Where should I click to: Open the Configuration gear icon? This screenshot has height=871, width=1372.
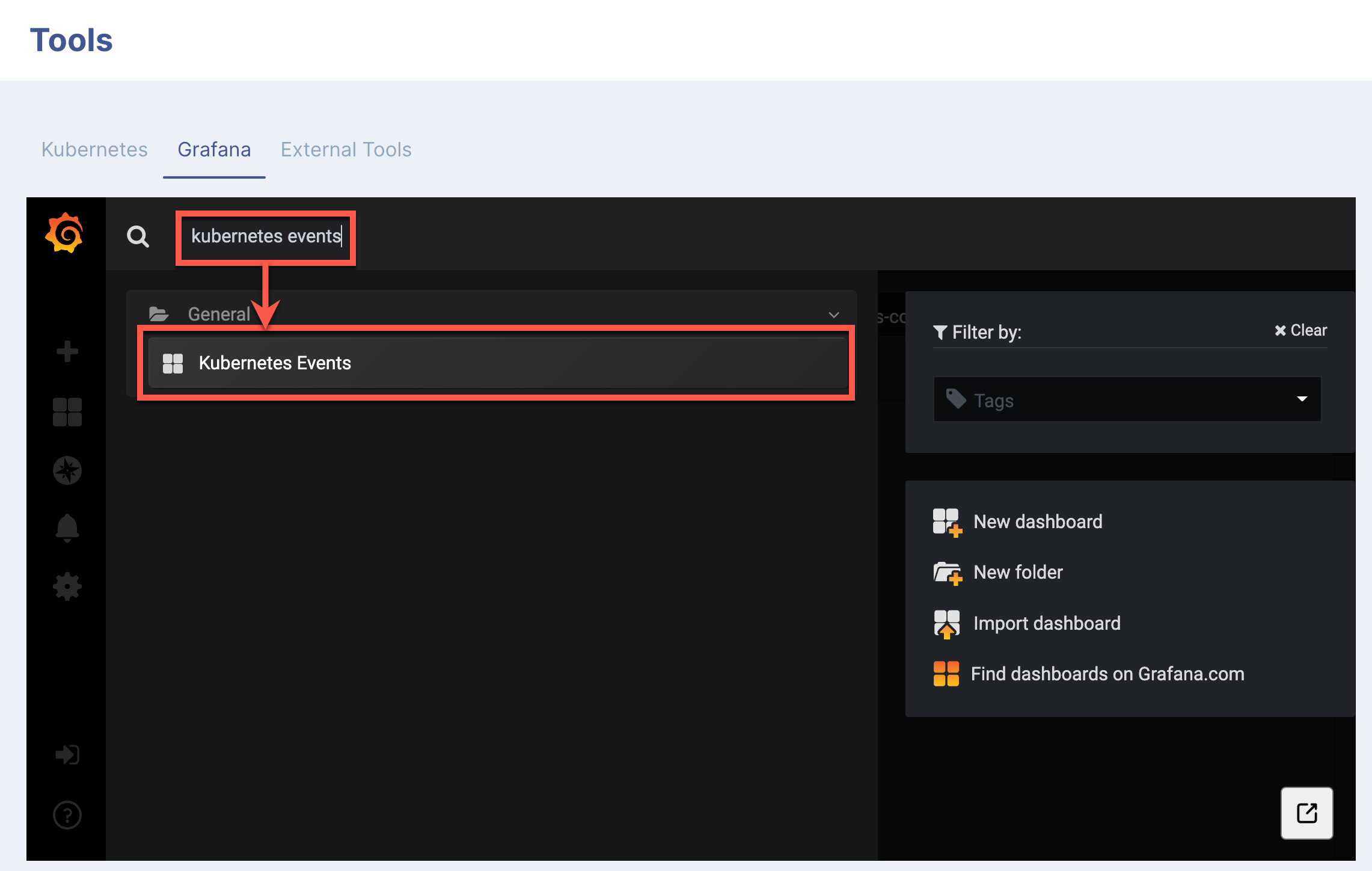(67, 586)
